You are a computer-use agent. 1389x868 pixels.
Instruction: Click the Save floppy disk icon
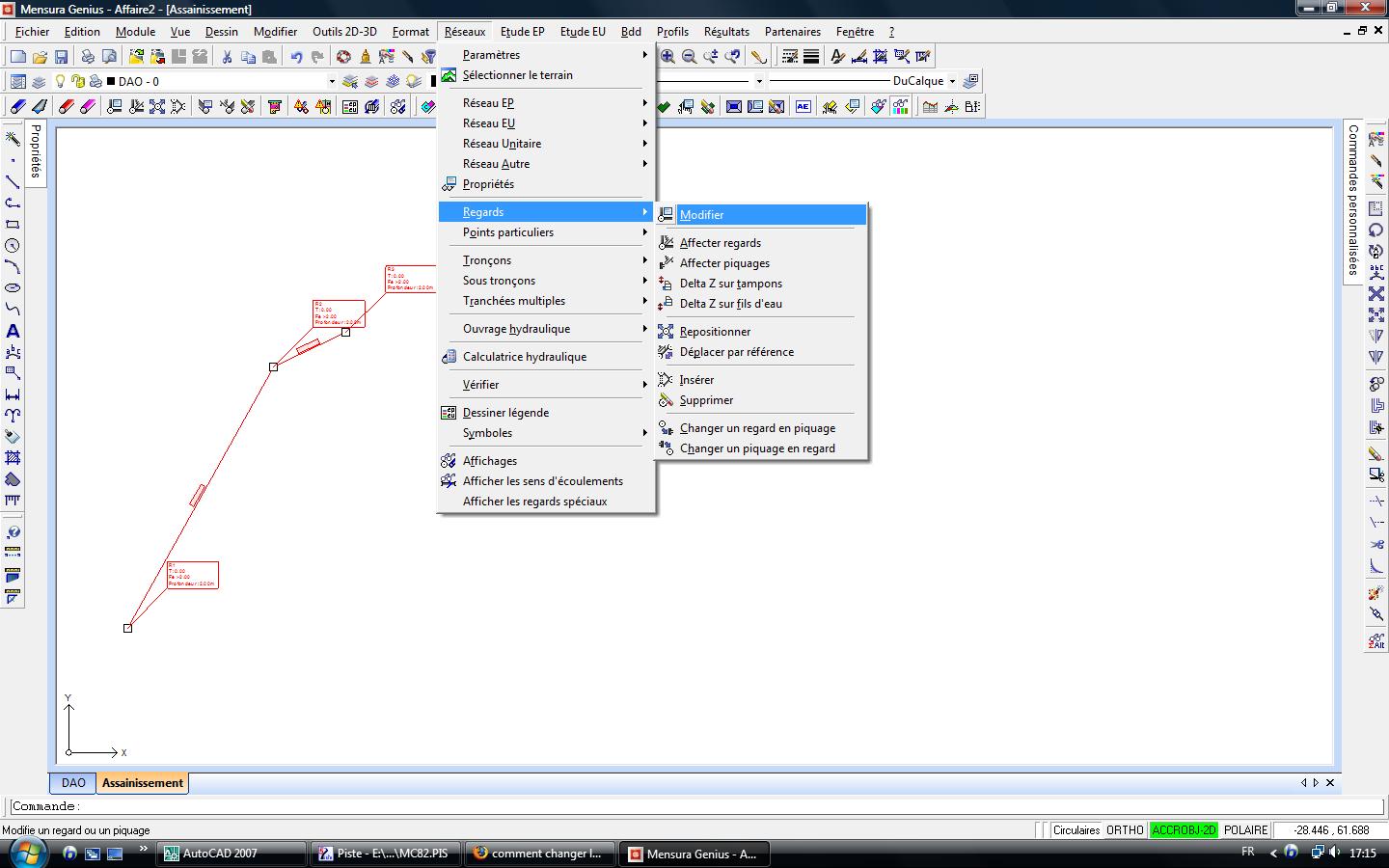61,57
